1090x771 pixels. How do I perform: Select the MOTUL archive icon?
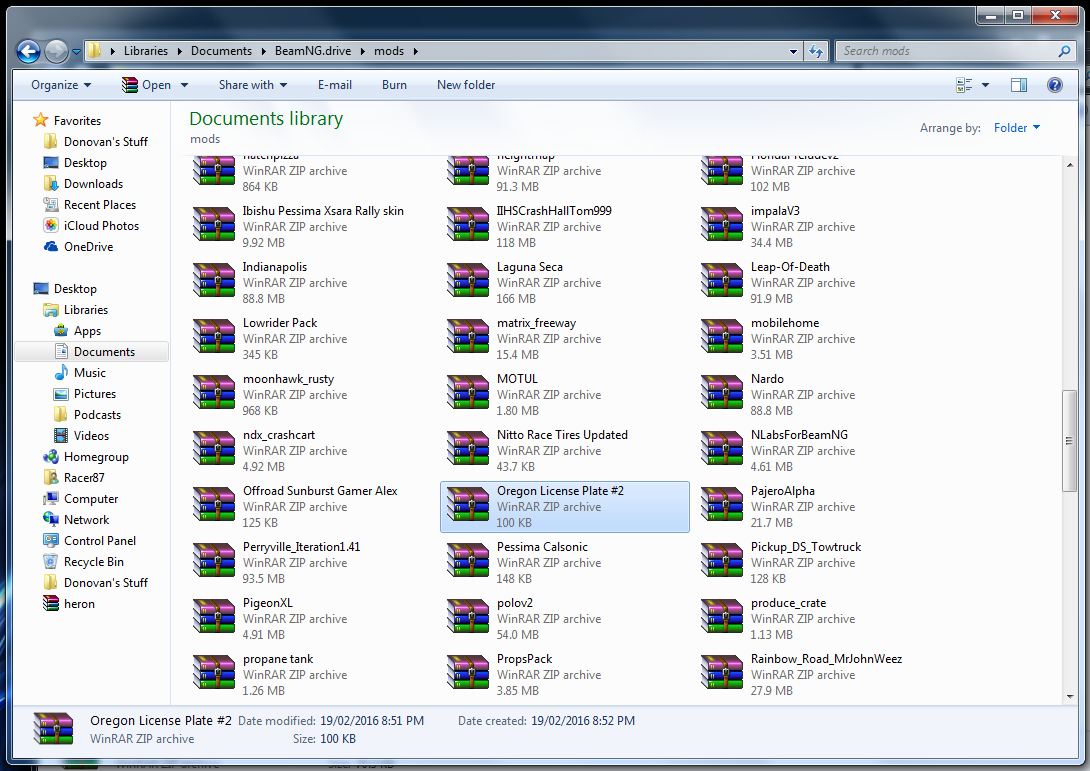click(x=468, y=392)
